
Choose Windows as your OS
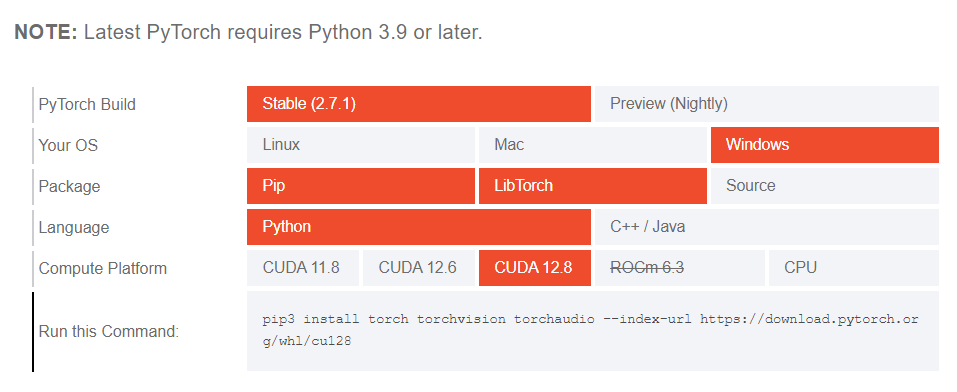pos(825,145)
